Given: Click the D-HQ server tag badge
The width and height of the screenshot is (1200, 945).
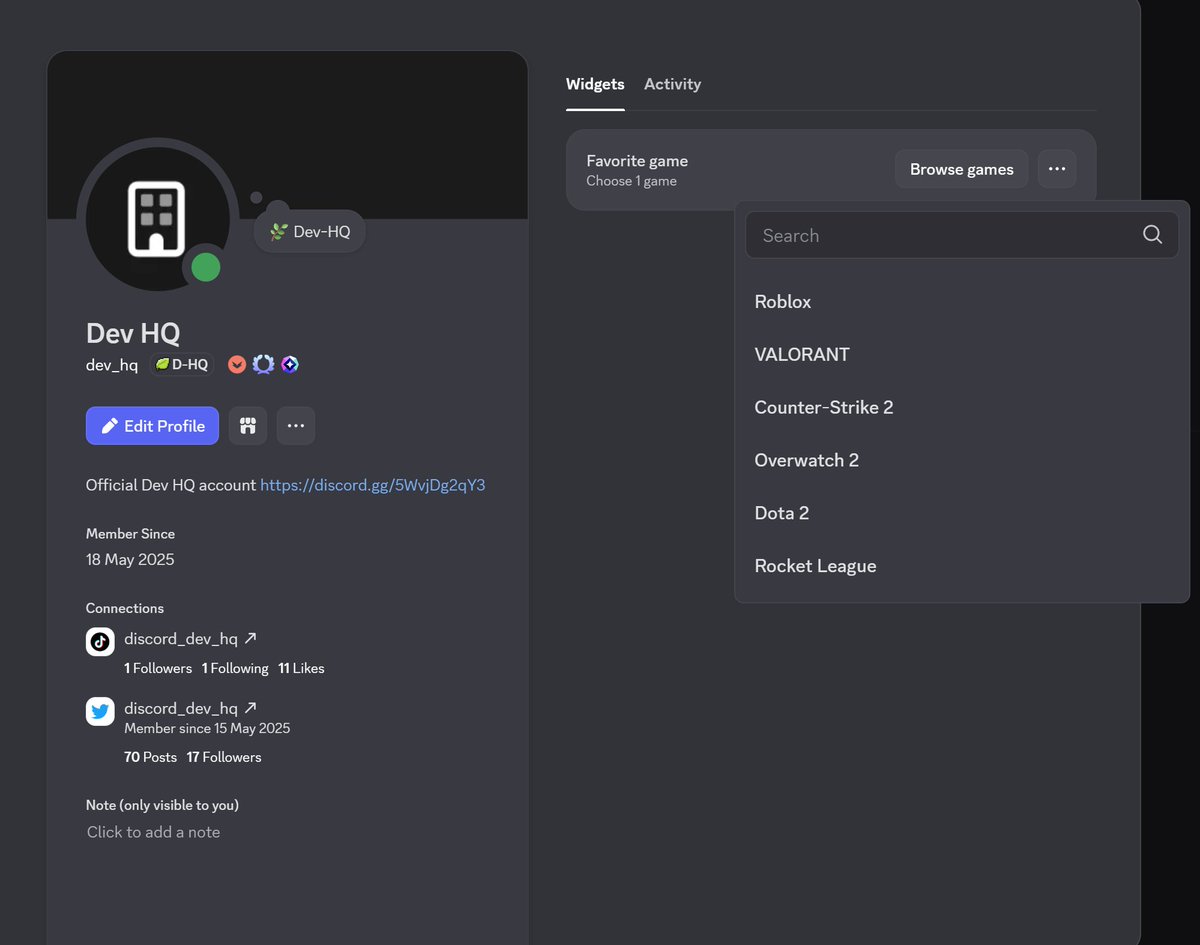Looking at the screenshot, I should [x=182, y=365].
